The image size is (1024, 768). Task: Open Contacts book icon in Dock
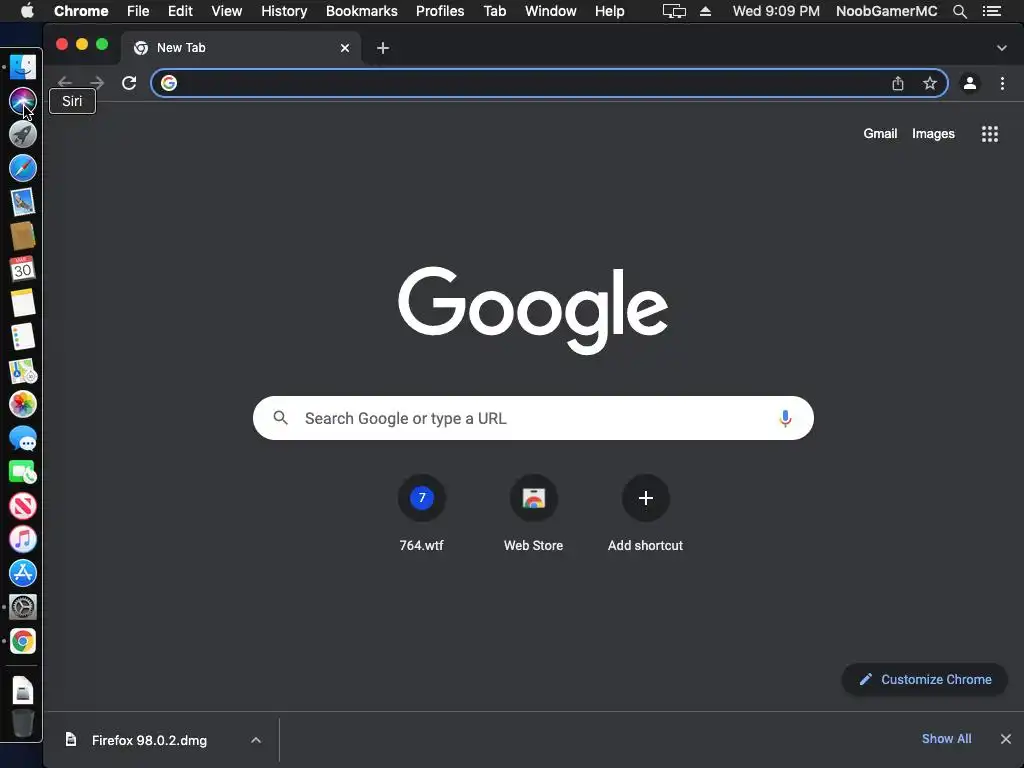coord(23,235)
